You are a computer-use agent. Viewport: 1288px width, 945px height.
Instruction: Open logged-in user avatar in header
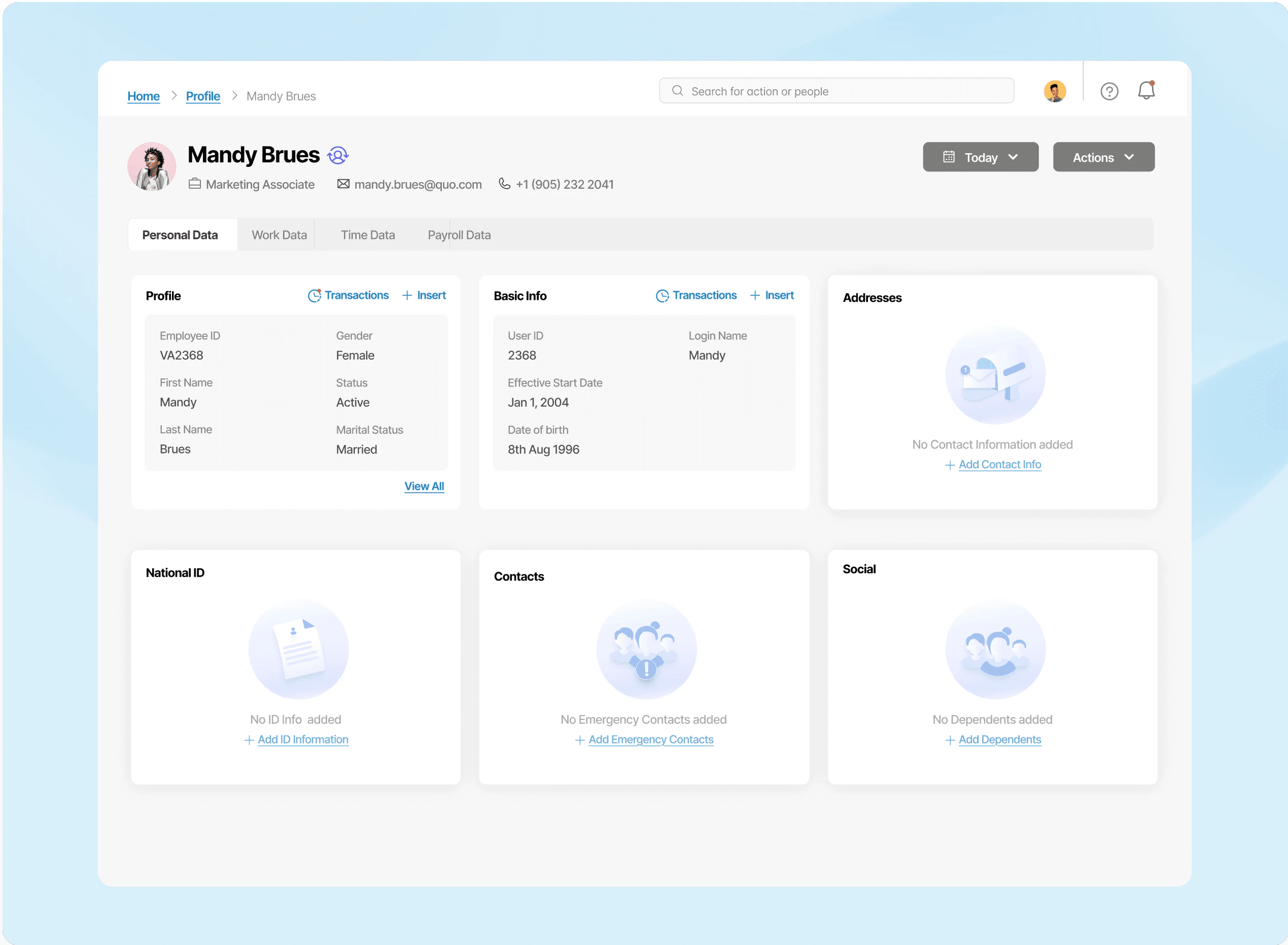(x=1055, y=91)
